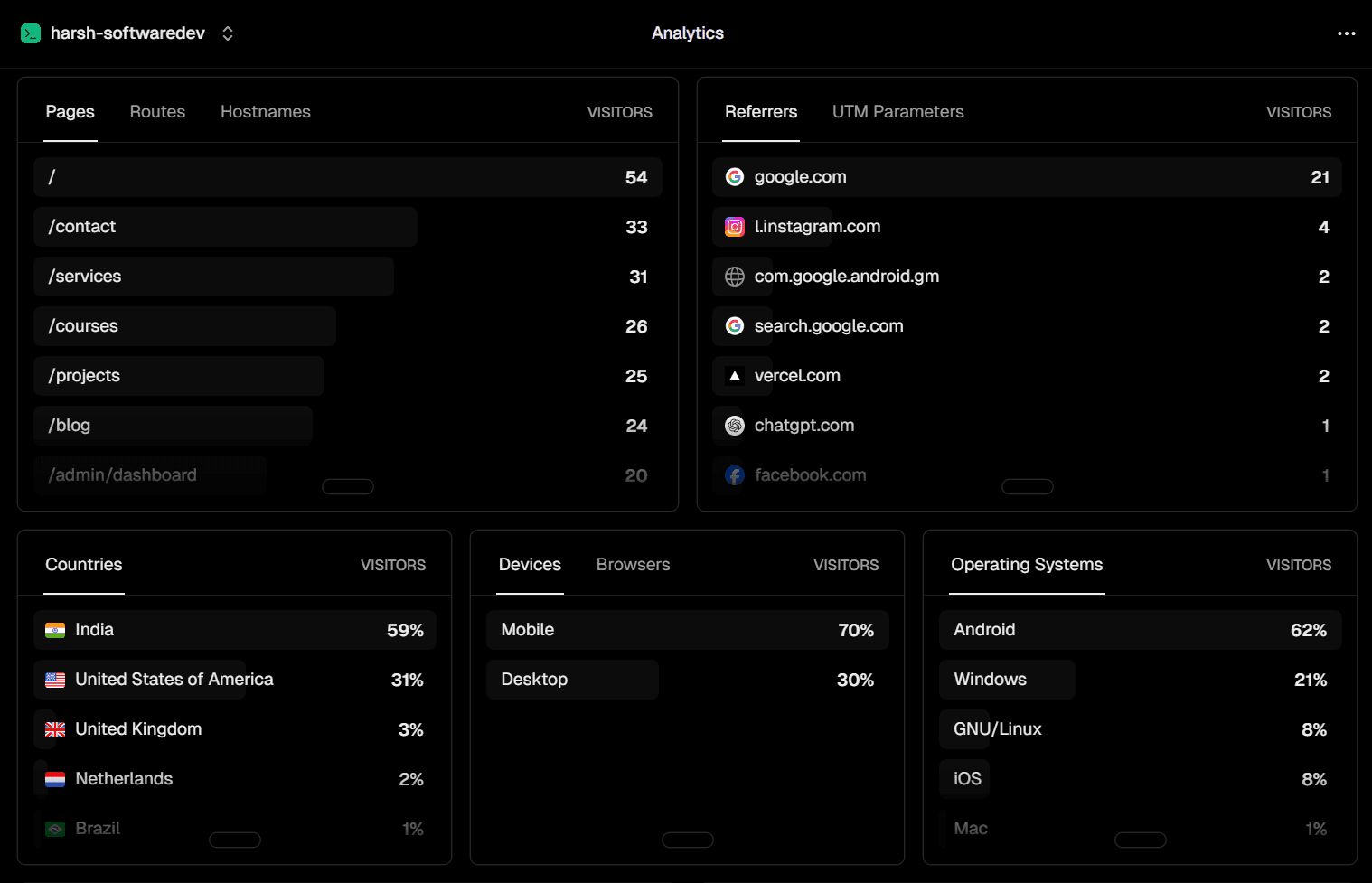Viewport: 1372px width, 883px height.
Task: Click the globe icon beside com.google.android.gm
Action: [735, 277]
